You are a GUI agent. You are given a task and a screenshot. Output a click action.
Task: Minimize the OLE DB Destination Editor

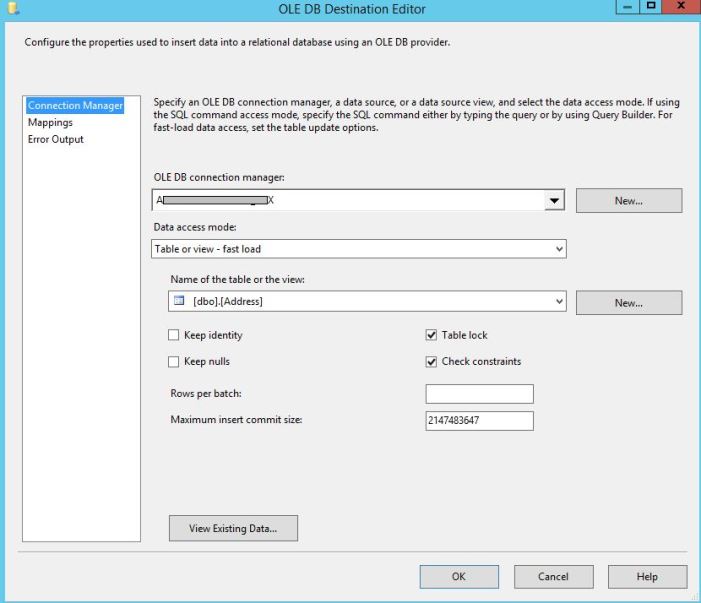(x=628, y=7)
